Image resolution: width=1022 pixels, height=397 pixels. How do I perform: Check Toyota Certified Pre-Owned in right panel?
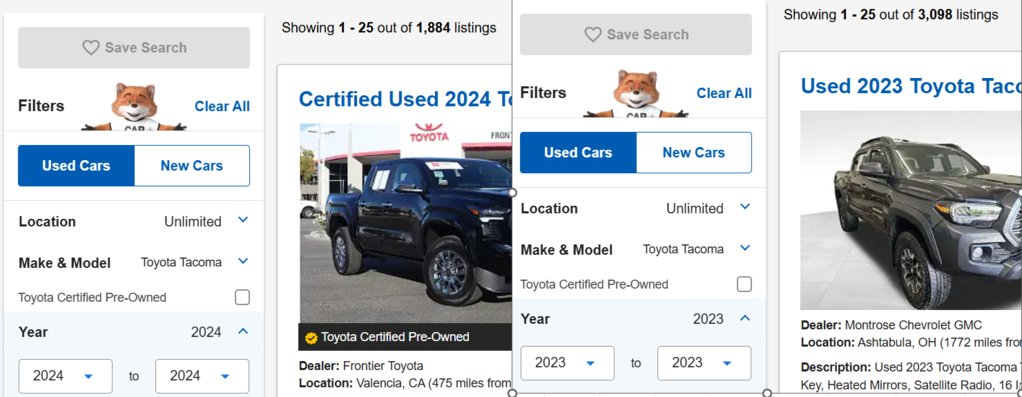pyautogui.click(x=744, y=284)
